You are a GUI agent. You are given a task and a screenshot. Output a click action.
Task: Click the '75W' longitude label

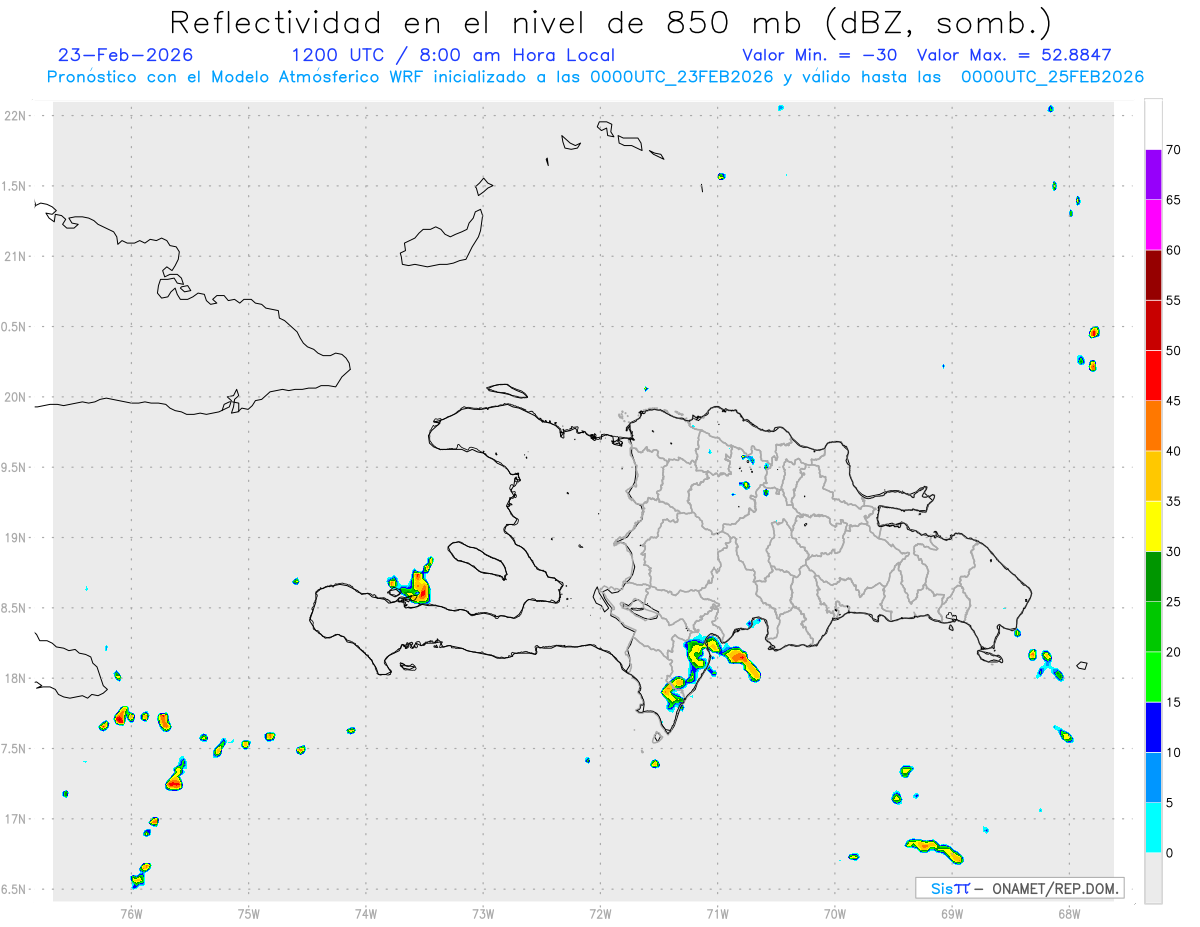pyautogui.click(x=249, y=913)
